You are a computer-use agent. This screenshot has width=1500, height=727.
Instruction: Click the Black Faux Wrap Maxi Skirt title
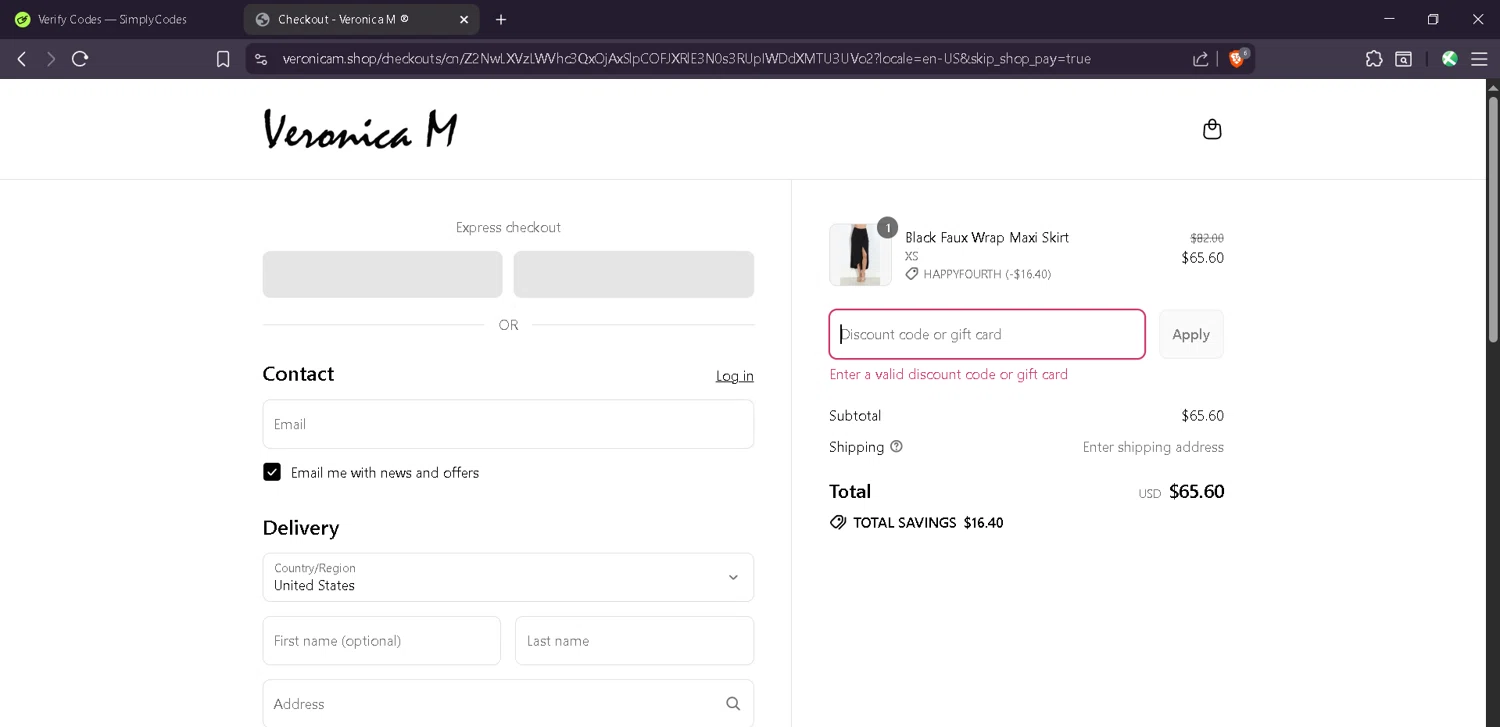[x=987, y=237]
